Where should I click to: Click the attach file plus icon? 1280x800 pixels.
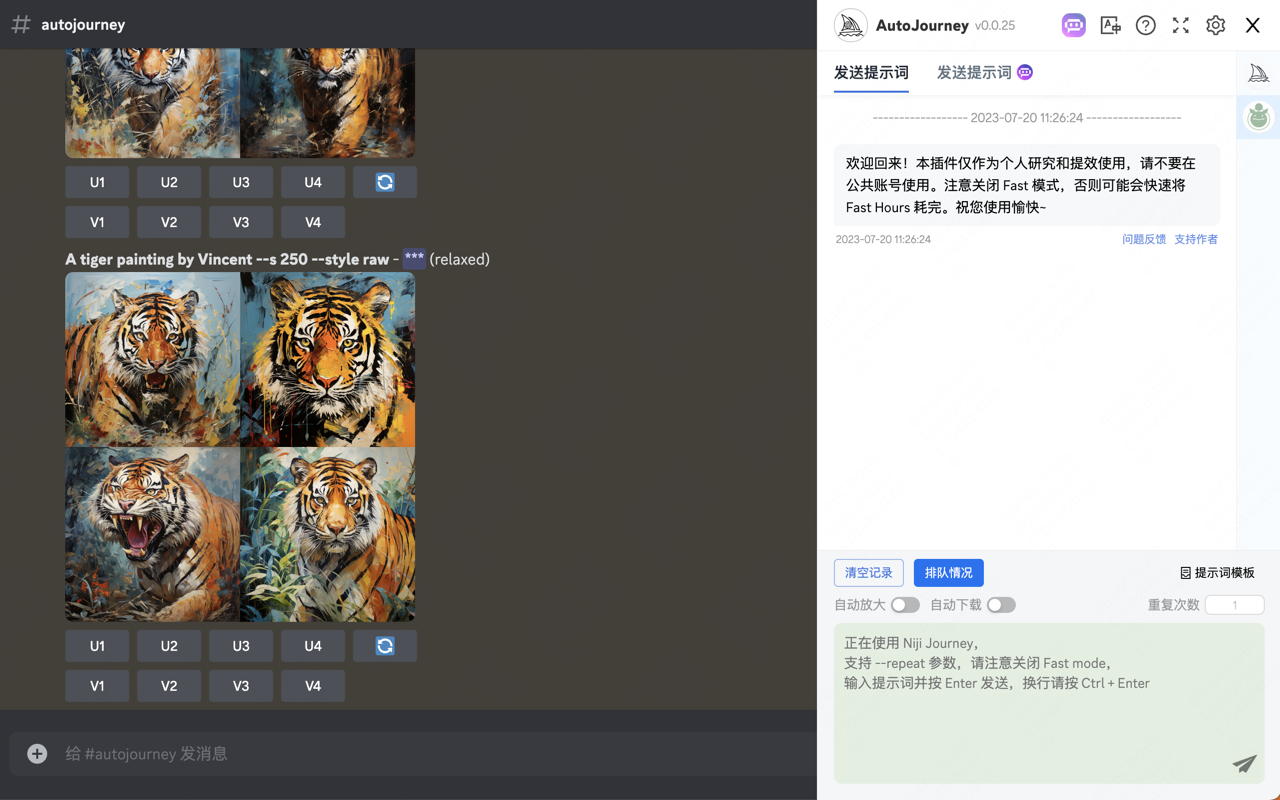coord(37,753)
